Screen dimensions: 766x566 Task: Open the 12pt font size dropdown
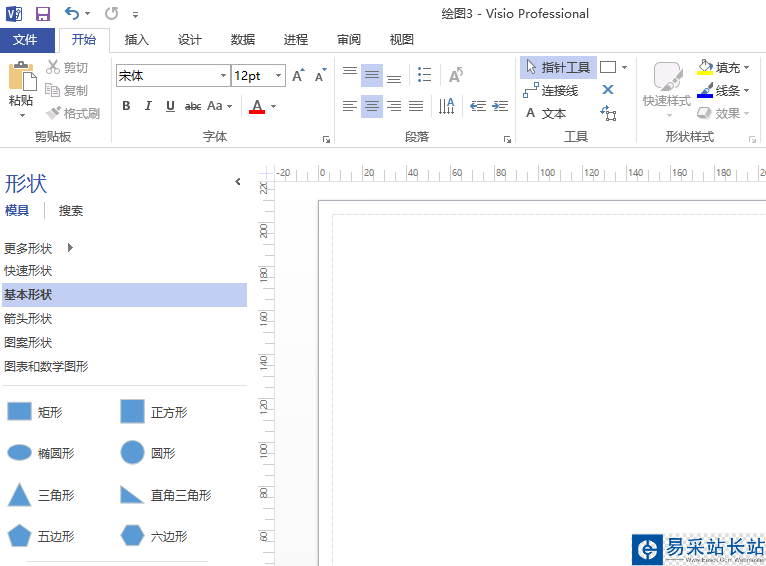tap(278, 76)
